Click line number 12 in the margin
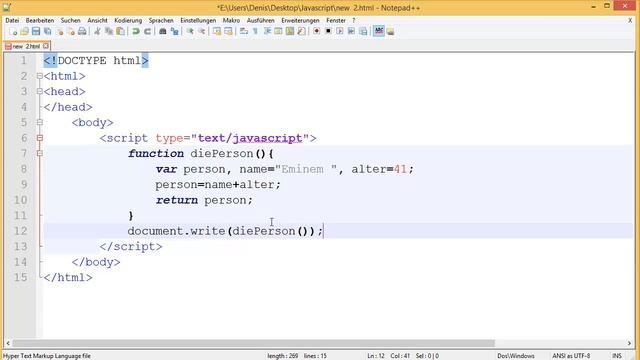 coord(20,231)
